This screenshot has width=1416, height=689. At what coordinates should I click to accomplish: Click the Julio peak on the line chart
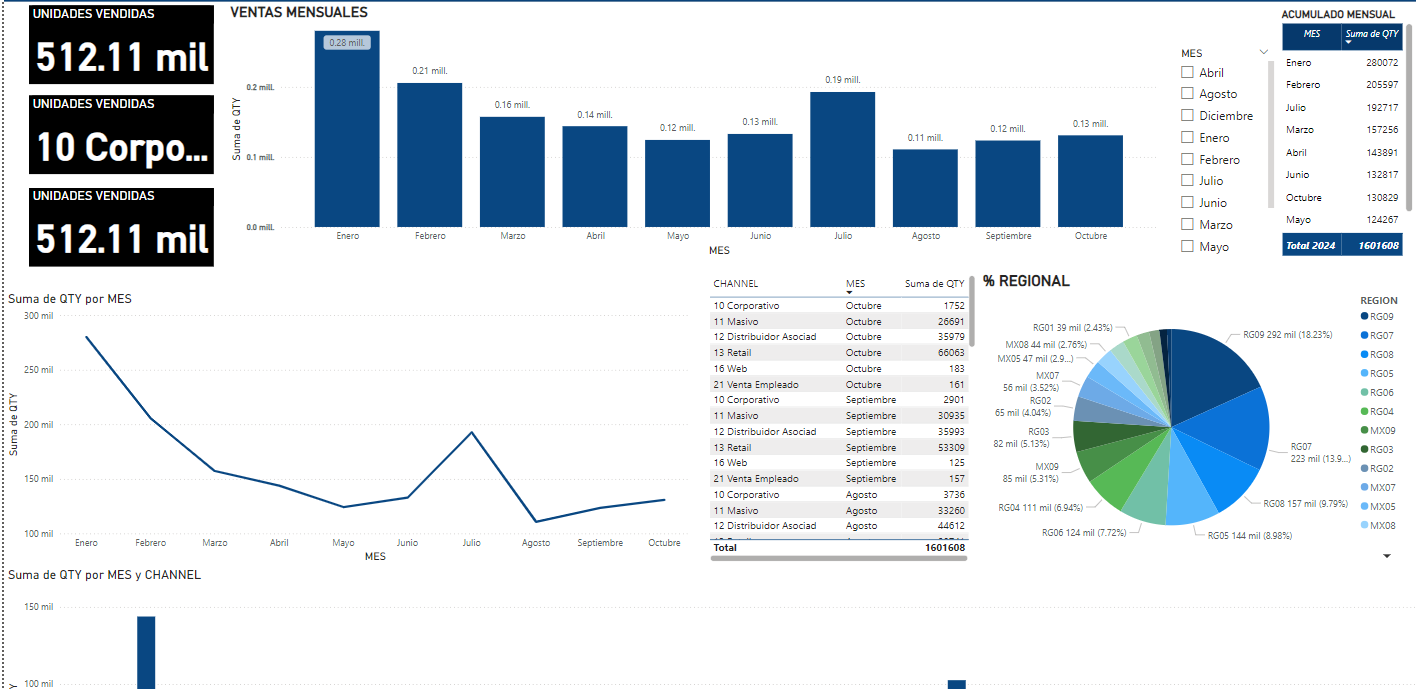click(x=471, y=432)
